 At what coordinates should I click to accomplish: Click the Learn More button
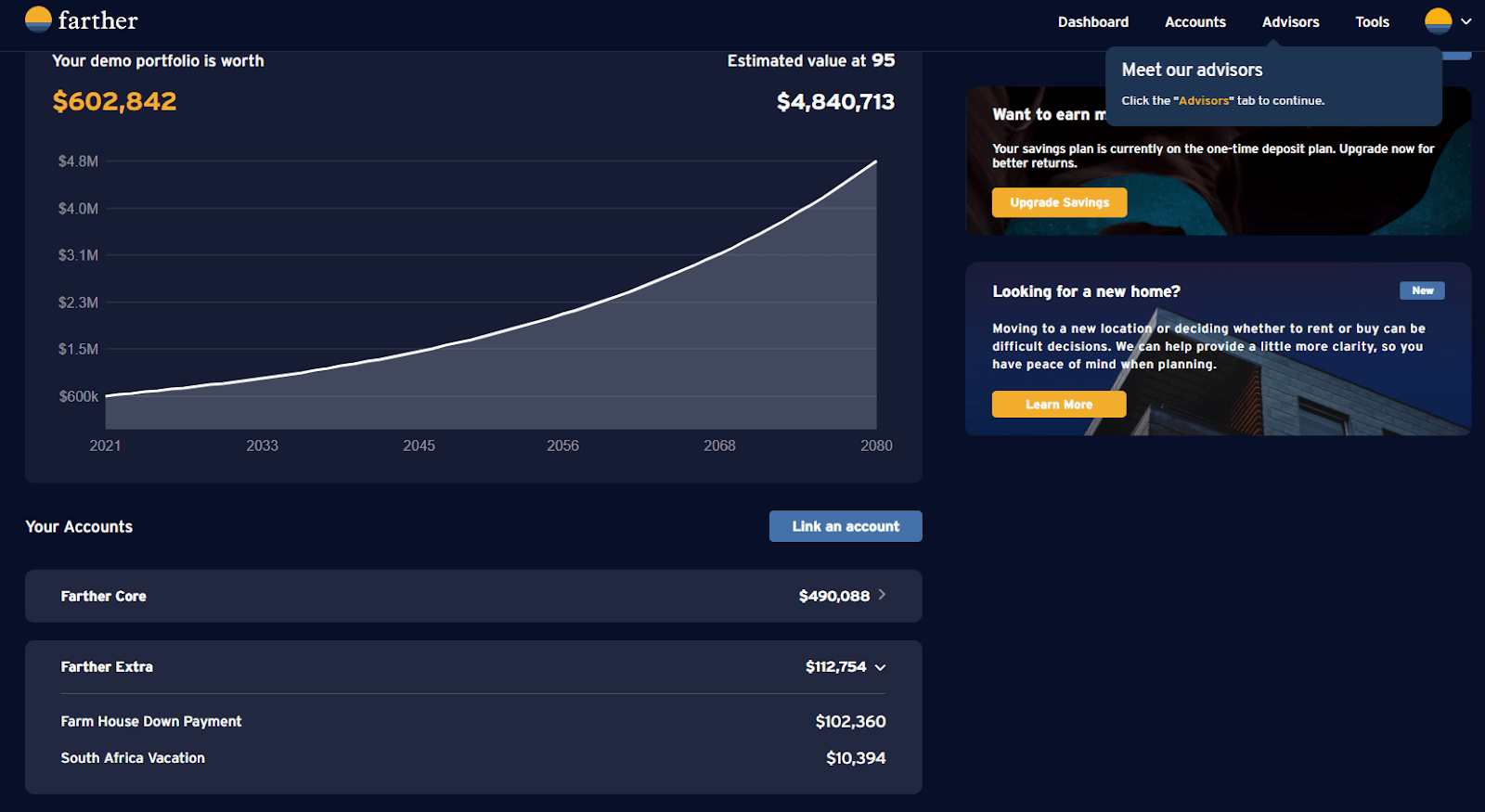[1059, 405]
